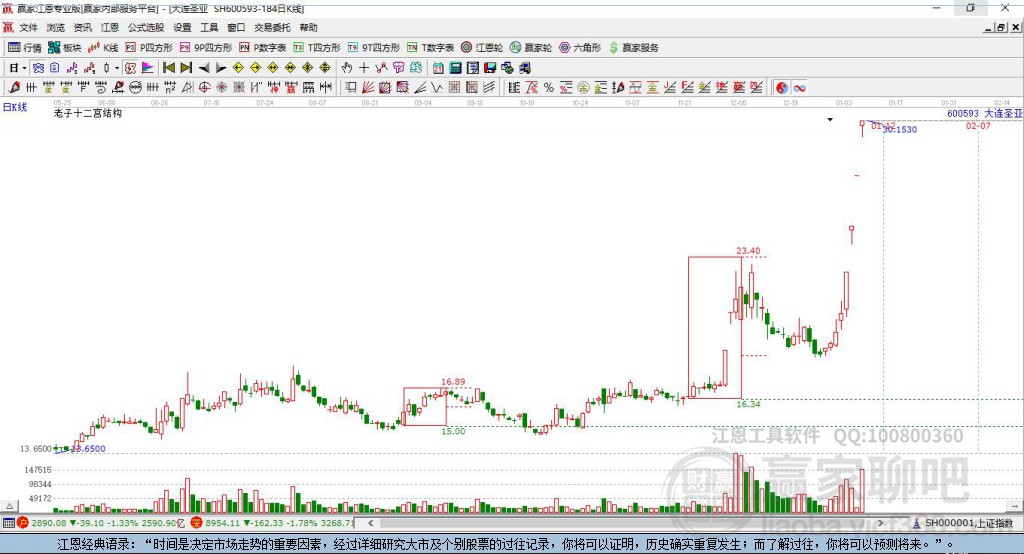Click the yin-yang taiji icon

[782, 88]
